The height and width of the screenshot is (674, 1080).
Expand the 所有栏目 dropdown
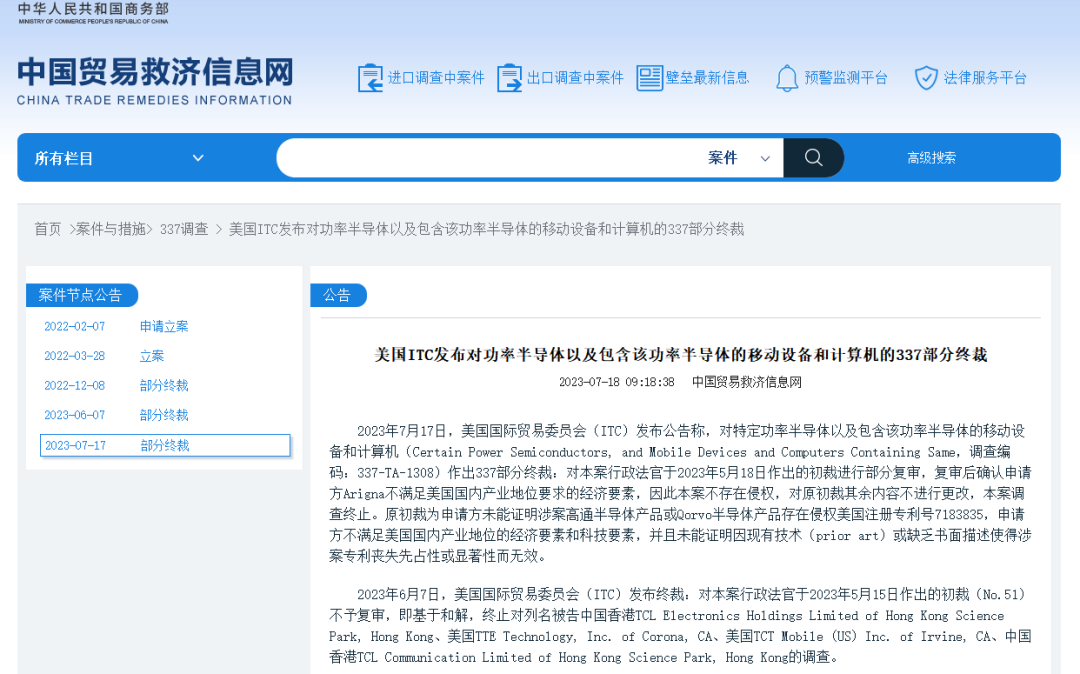click(x=119, y=158)
